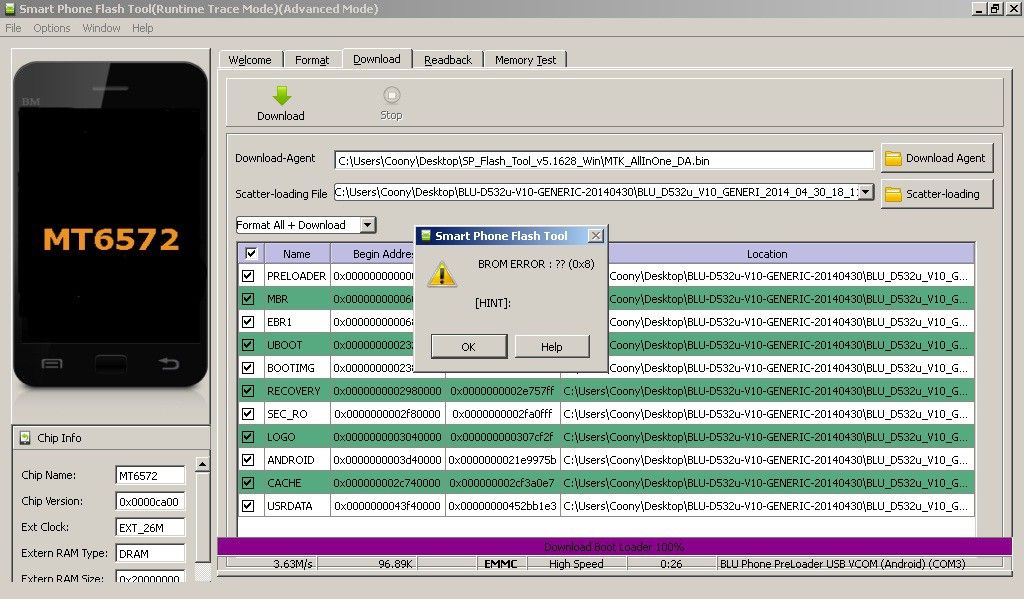1024x600 pixels.
Task: Click the warning icon in error dialog
Action: point(441,274)
